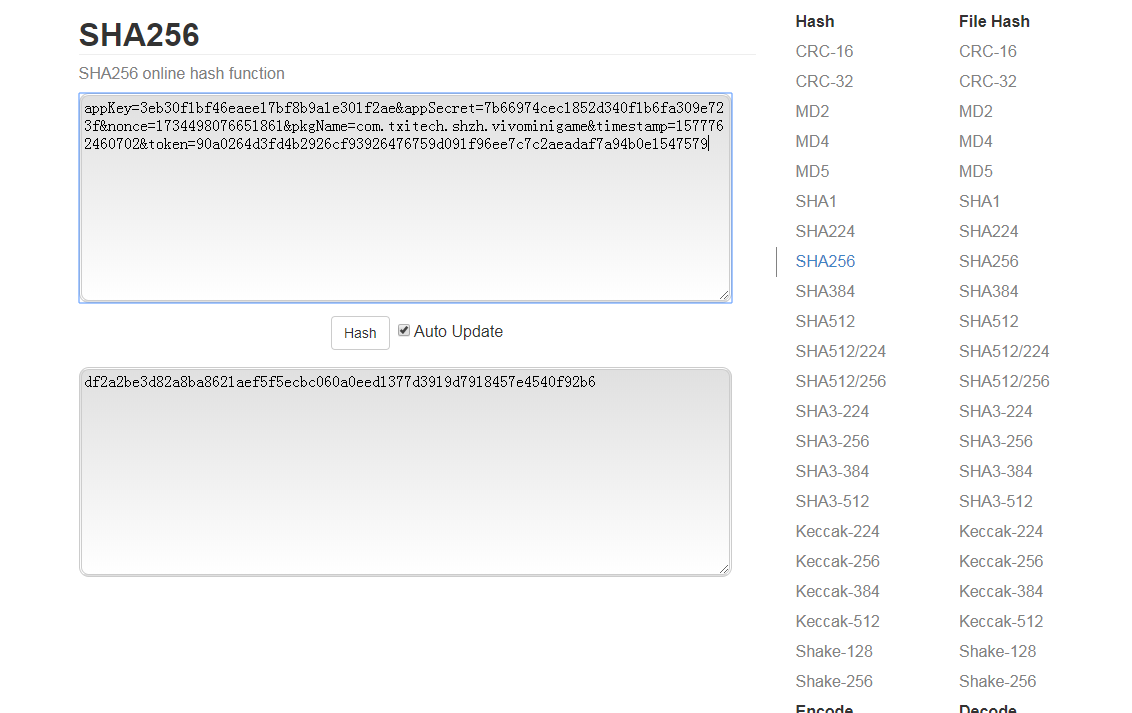1132x713 pixels.
Task: Open CRC-16 in the Hash column
Action: (824, 51)
